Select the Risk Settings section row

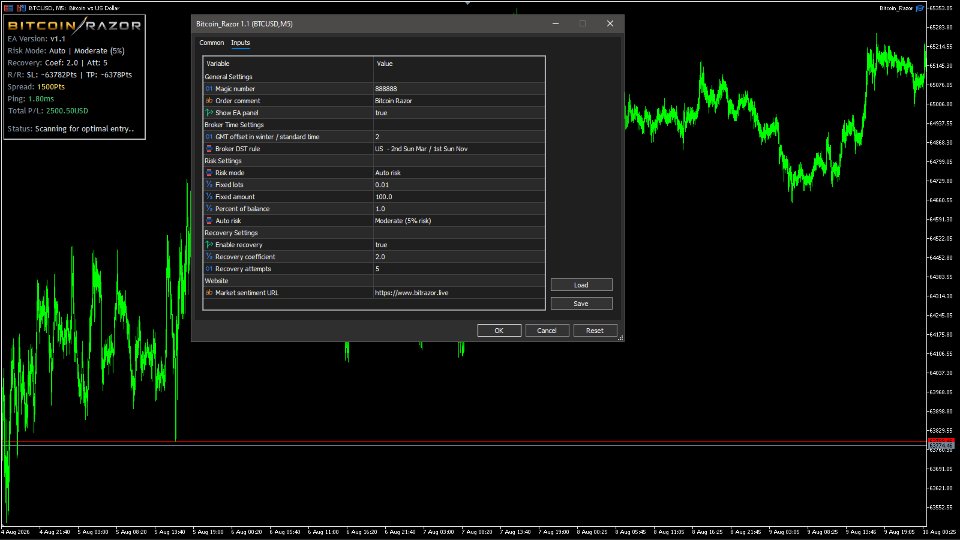(373, 160)
